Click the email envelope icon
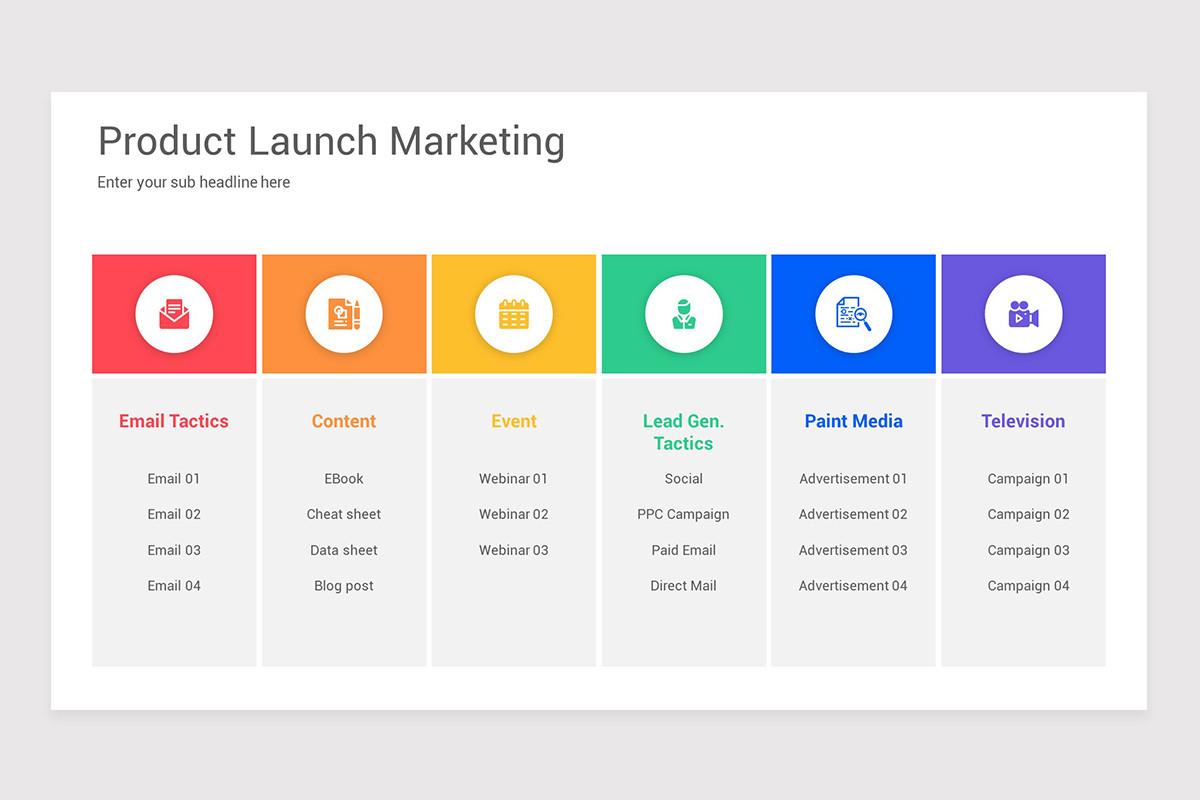Image resolution: width=1200 pixels, height=800 pixels. coord(174,315)
